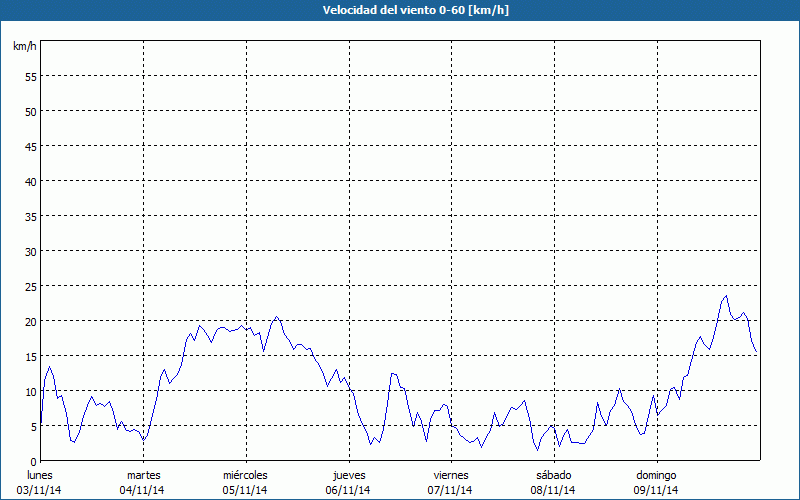
Task: Click the chart title 'Velocidad del viento 0-60'
Action: point(399,11)
